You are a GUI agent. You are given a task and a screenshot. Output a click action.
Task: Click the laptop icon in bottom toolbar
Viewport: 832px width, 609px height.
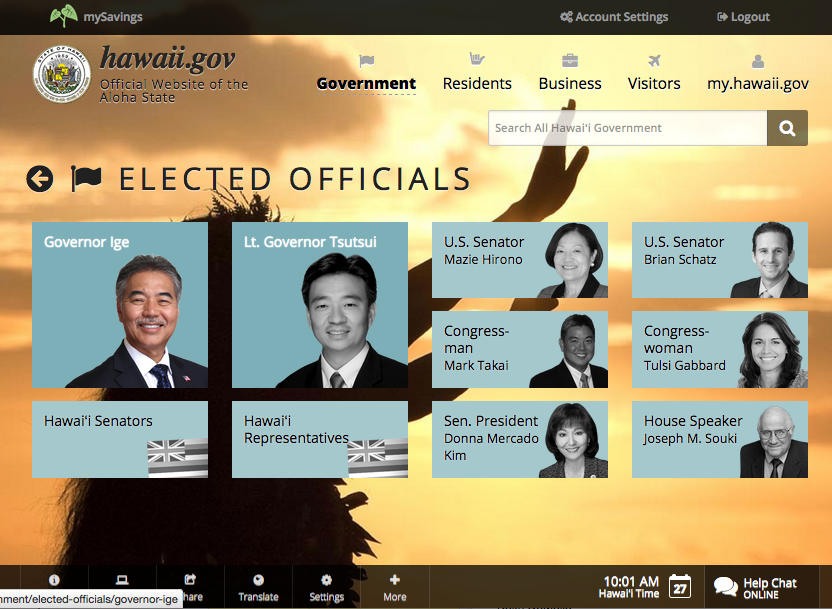(122, 580)
